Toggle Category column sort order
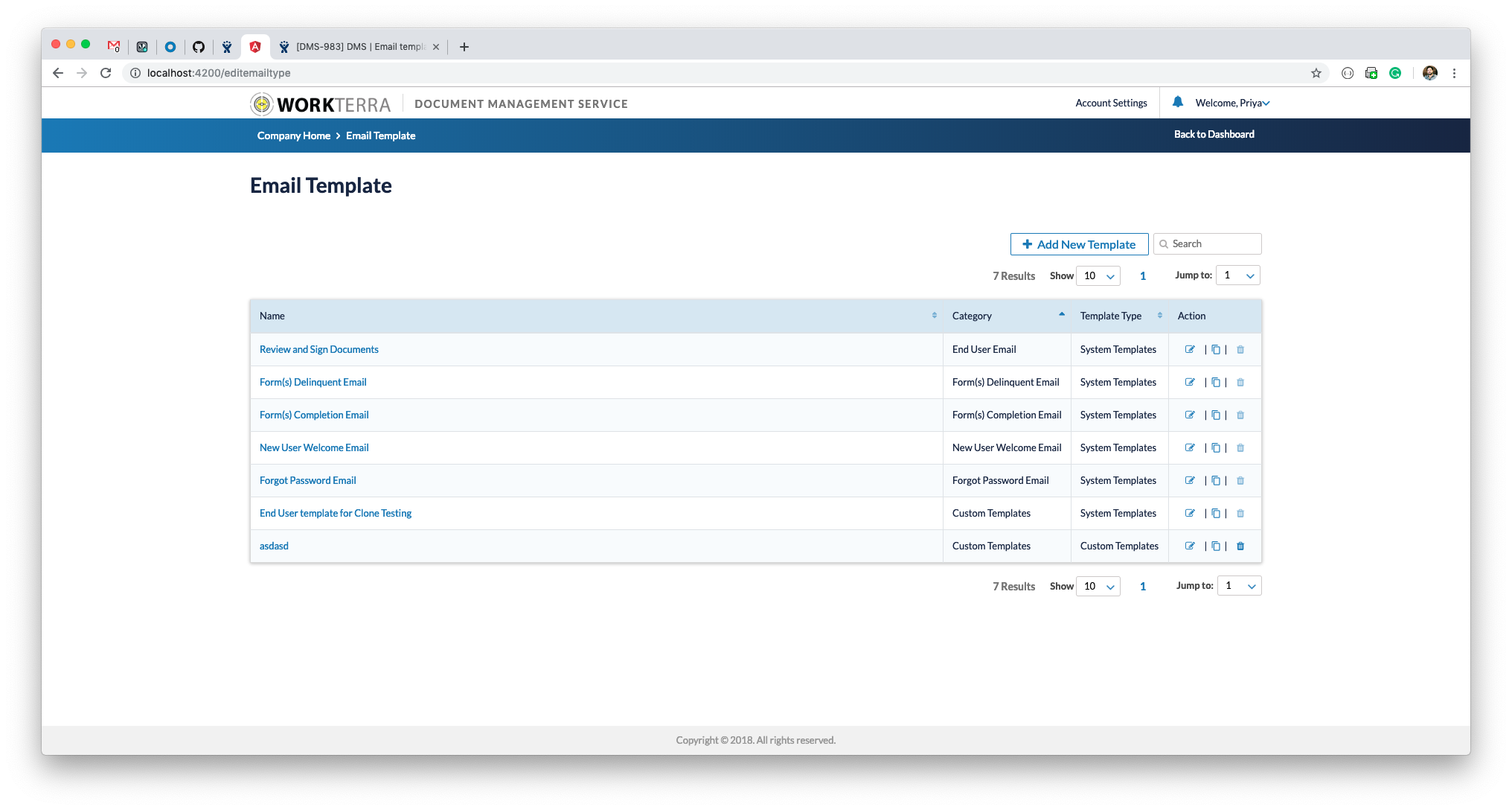 [x=1061, y=316]
